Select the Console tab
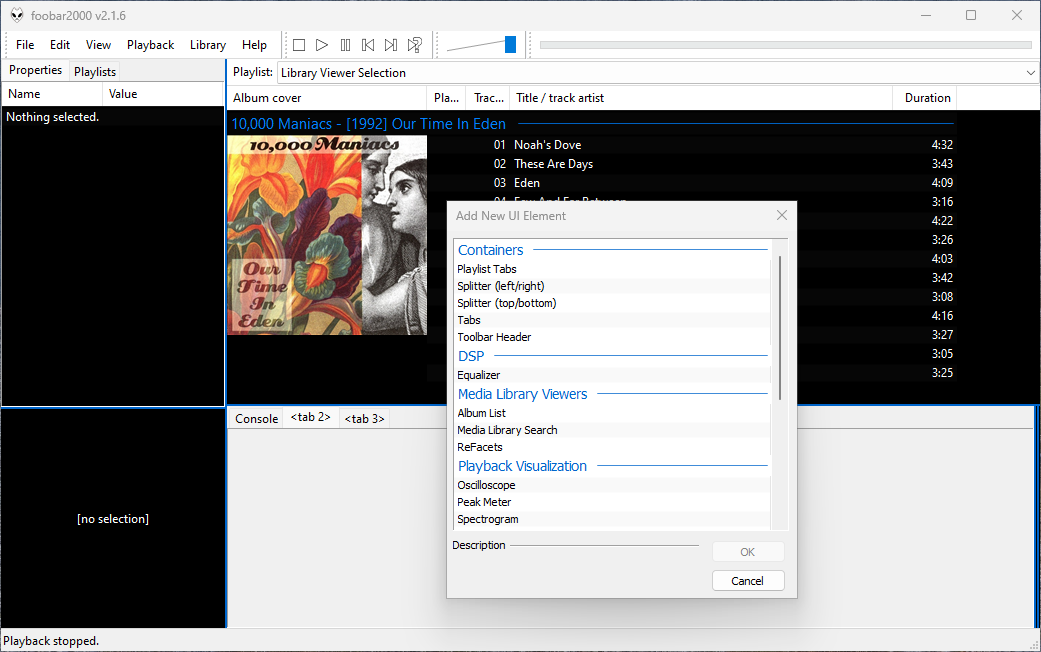The image size is (1041, 652). point(257,419)
